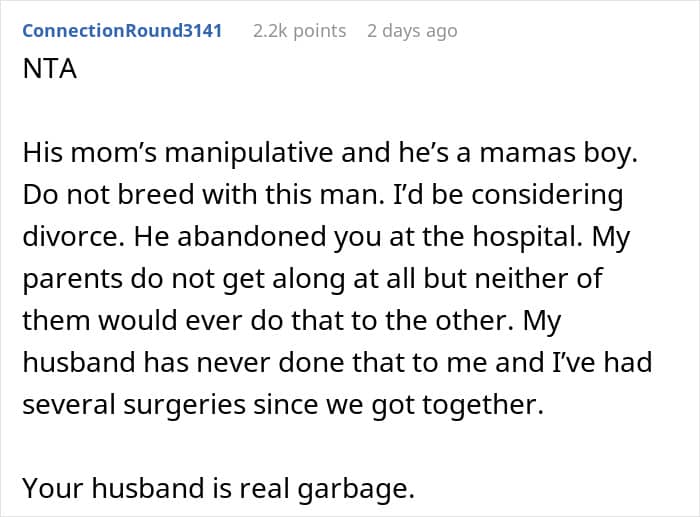Viewport: 700px width, 517px height.
Task: Select the "NTA" verdict text
Action: point(50,69)
